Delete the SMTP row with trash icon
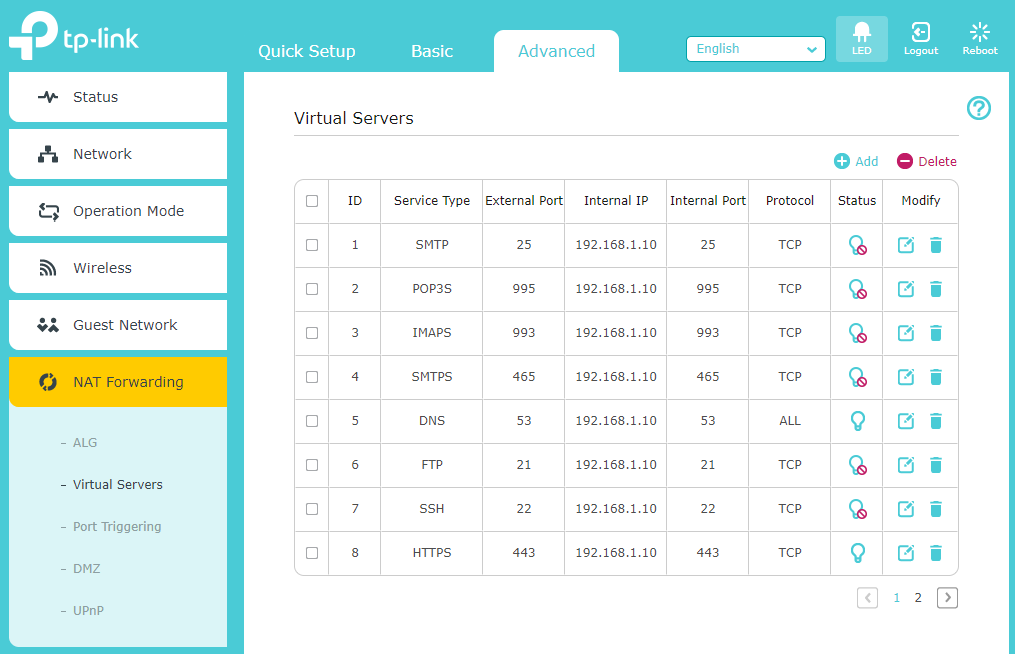The image size is (1015, 654). [935, 245]
